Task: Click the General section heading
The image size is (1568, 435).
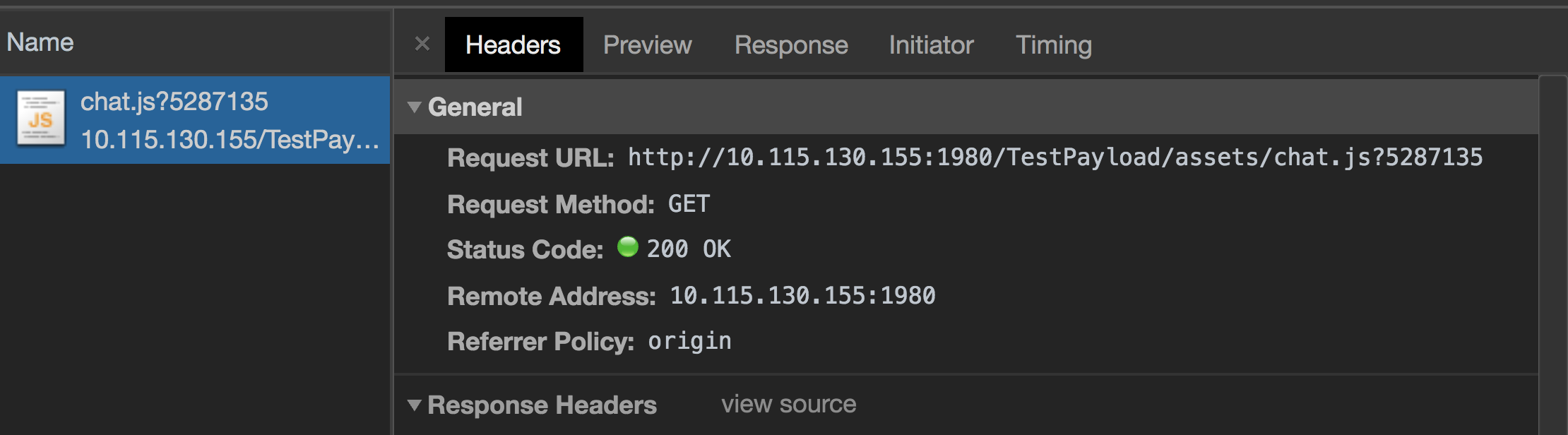Action: pyautogui.click(x=475, y=107)
